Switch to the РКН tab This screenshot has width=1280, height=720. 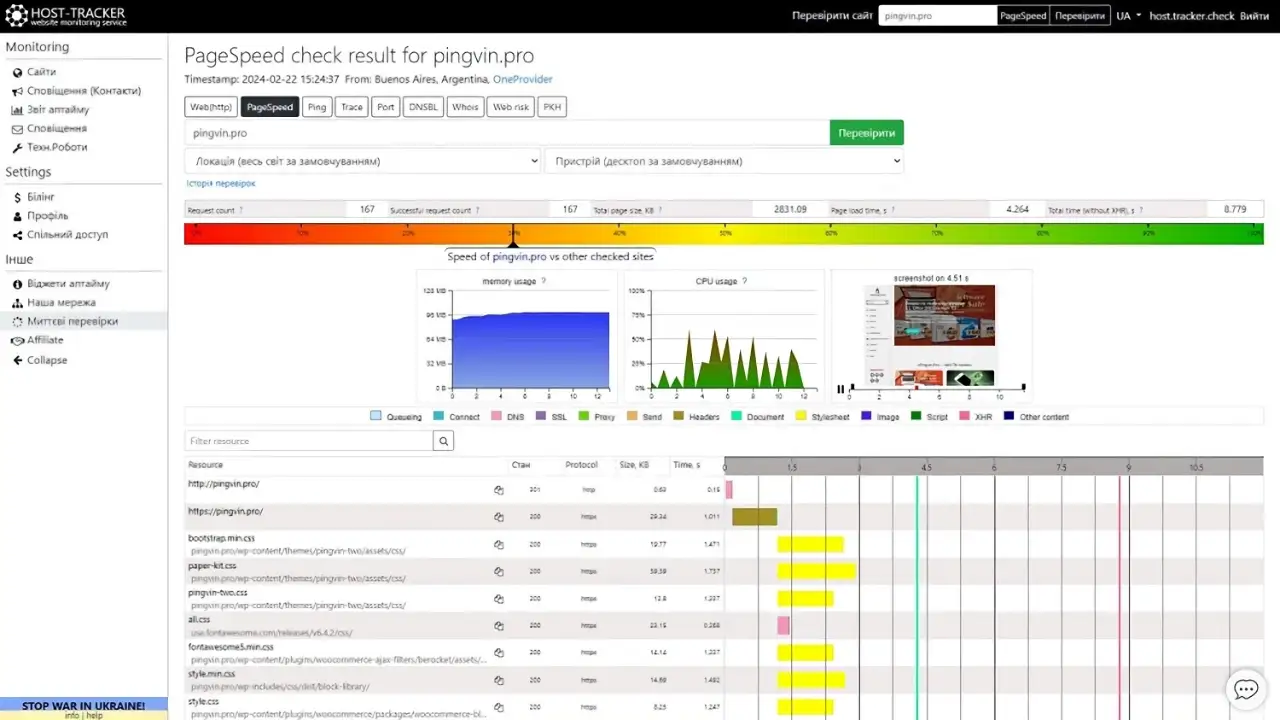(551, 107)
